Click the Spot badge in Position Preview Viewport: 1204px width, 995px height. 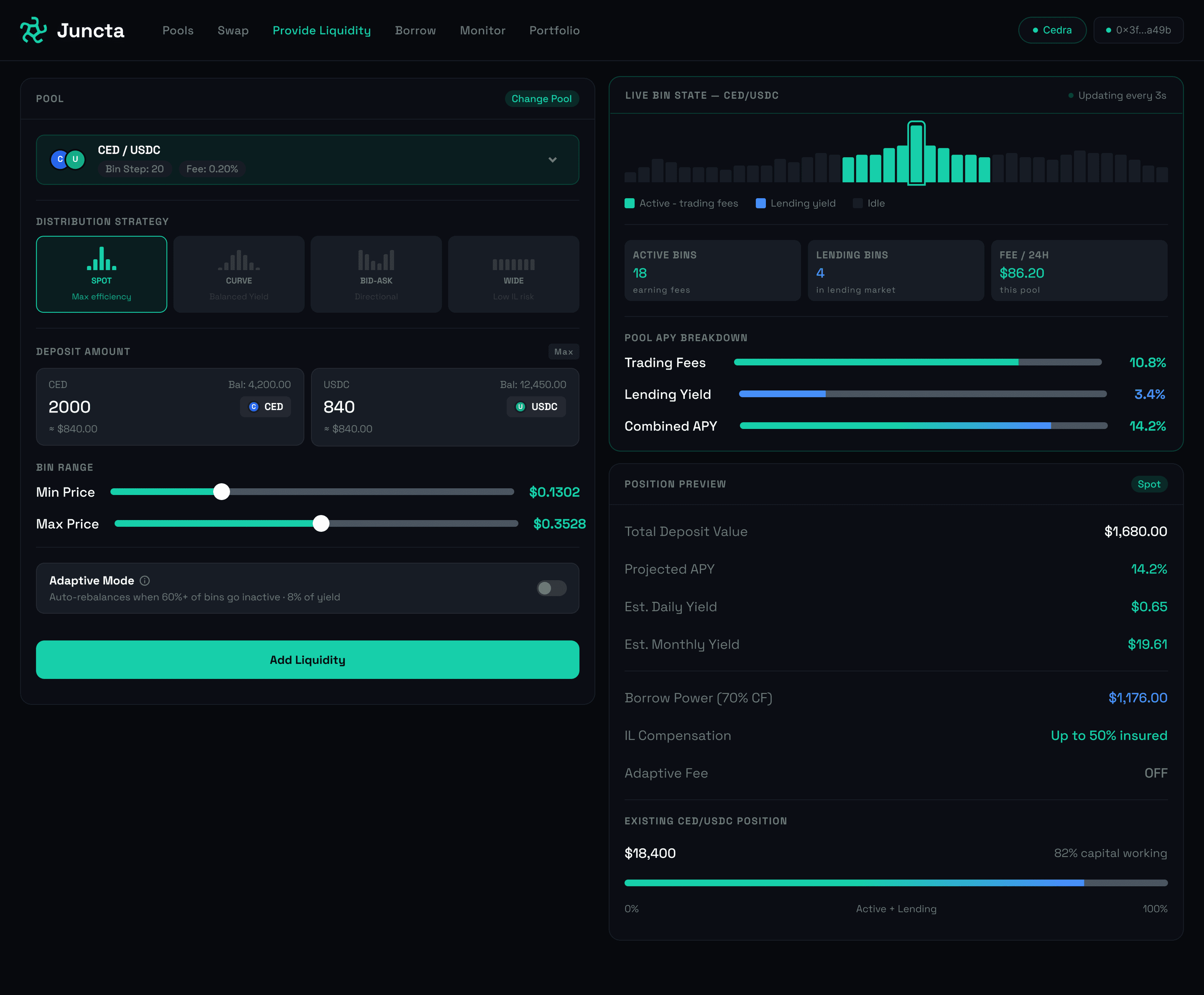point(1149,484)
